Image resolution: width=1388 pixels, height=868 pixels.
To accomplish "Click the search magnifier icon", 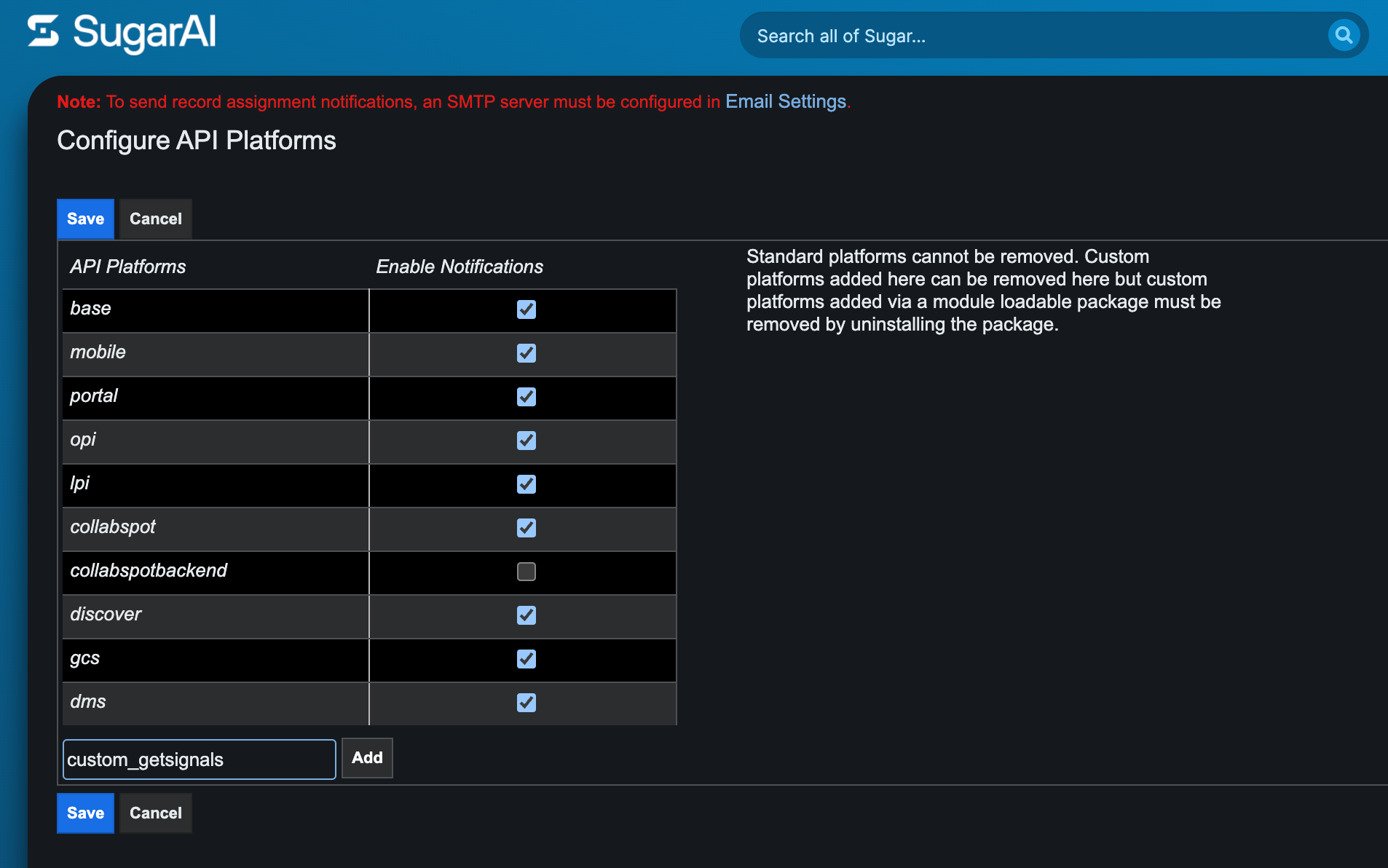I will tap(1344, 35).
